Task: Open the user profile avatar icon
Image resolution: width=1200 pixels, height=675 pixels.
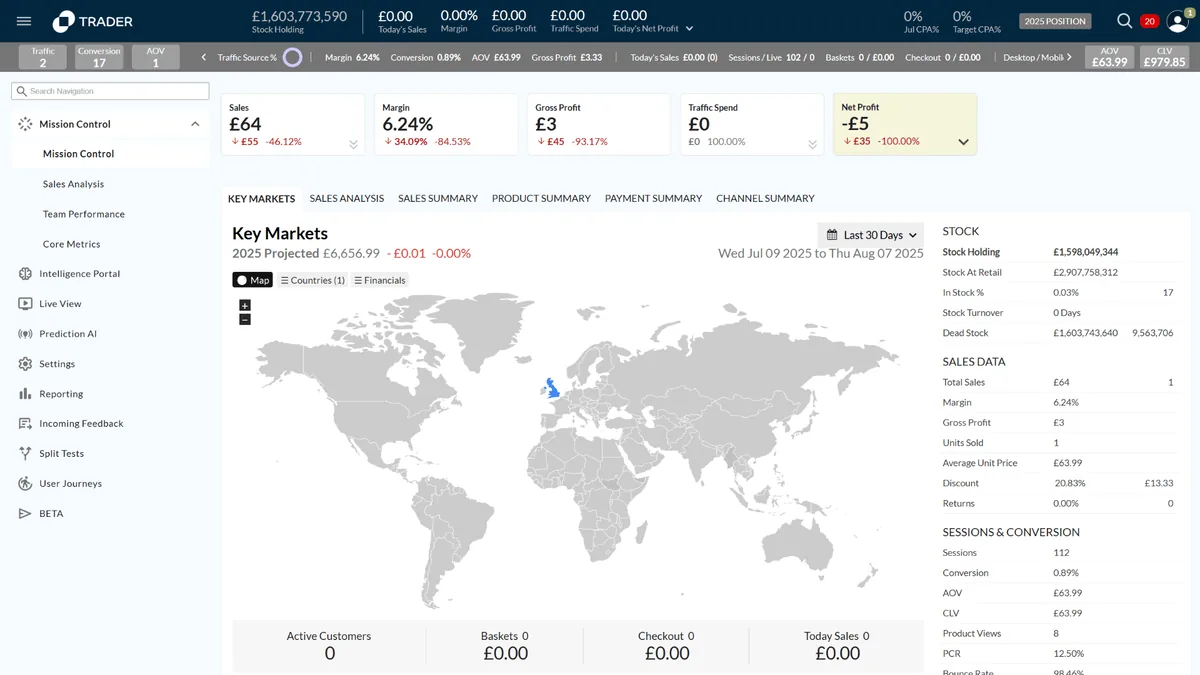Action: pos(1177,22)
